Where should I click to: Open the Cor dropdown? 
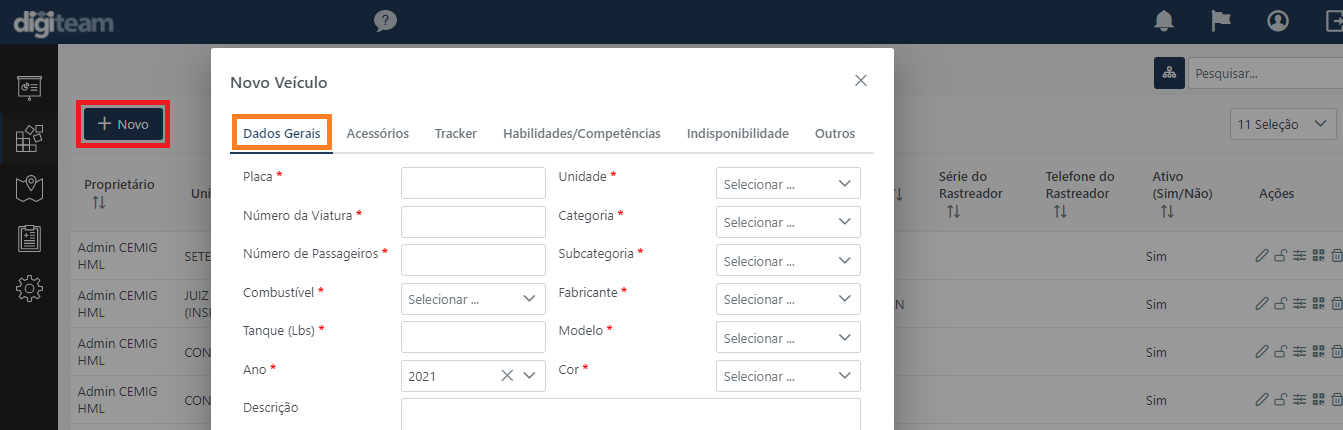788,376
